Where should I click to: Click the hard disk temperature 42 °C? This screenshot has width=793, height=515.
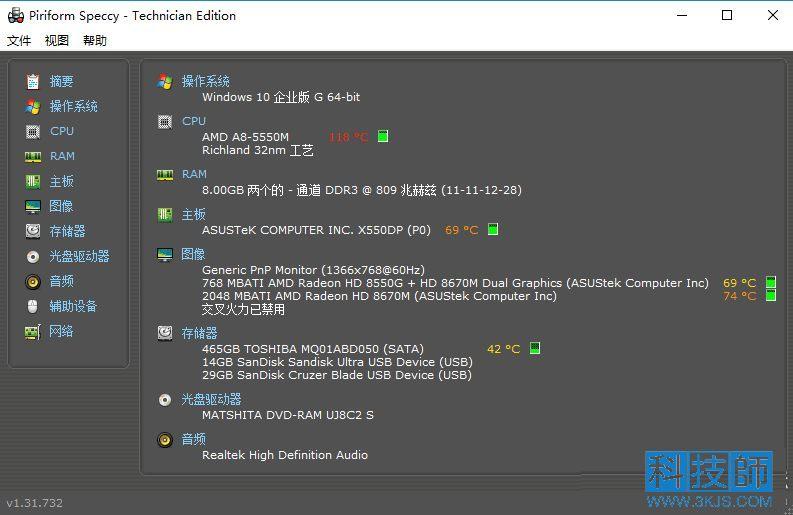(x=504, y=349)
